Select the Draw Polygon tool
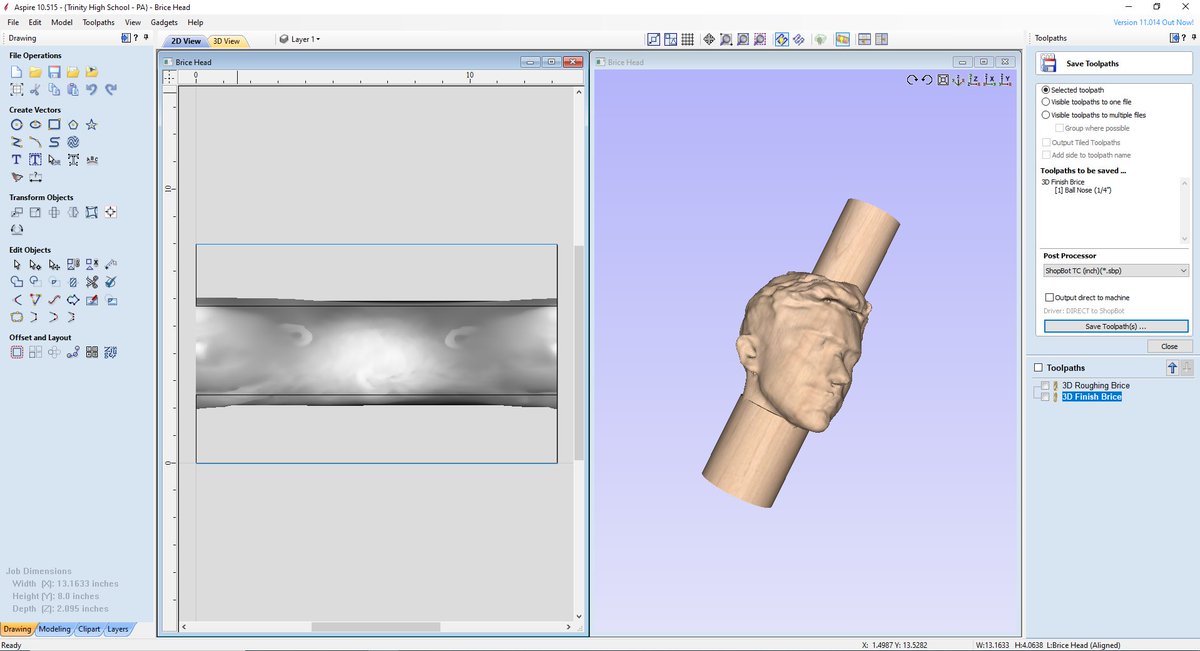 click(x=73, y=125)
